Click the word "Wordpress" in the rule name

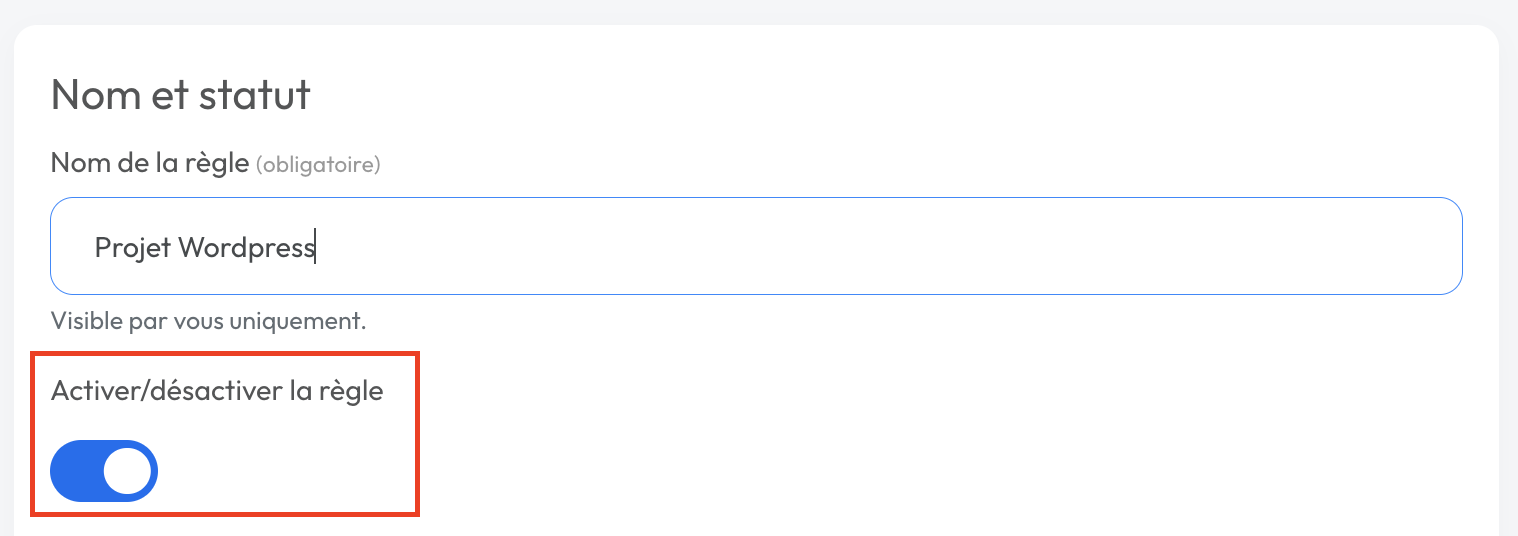click(x=246, y=247)
